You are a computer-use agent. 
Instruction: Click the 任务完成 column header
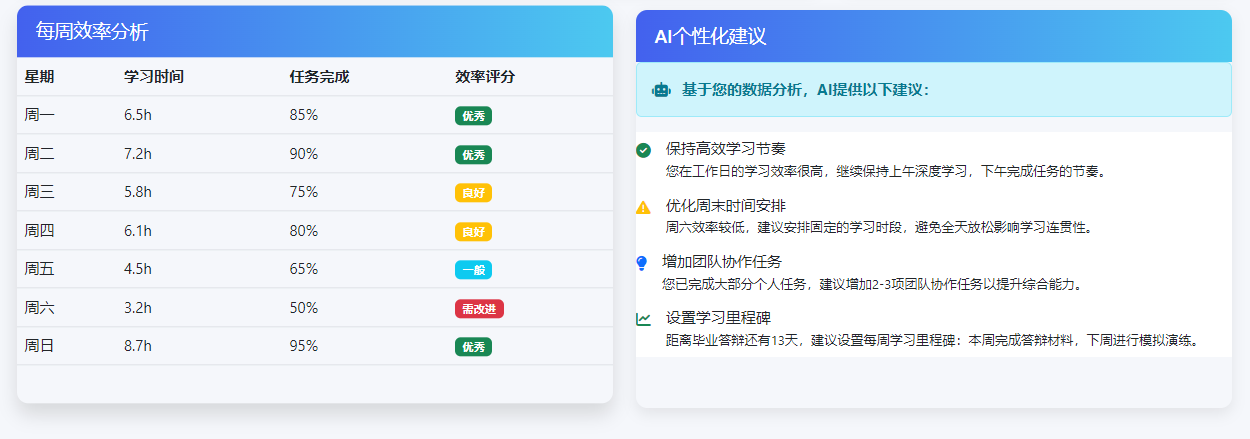point(319,77)
